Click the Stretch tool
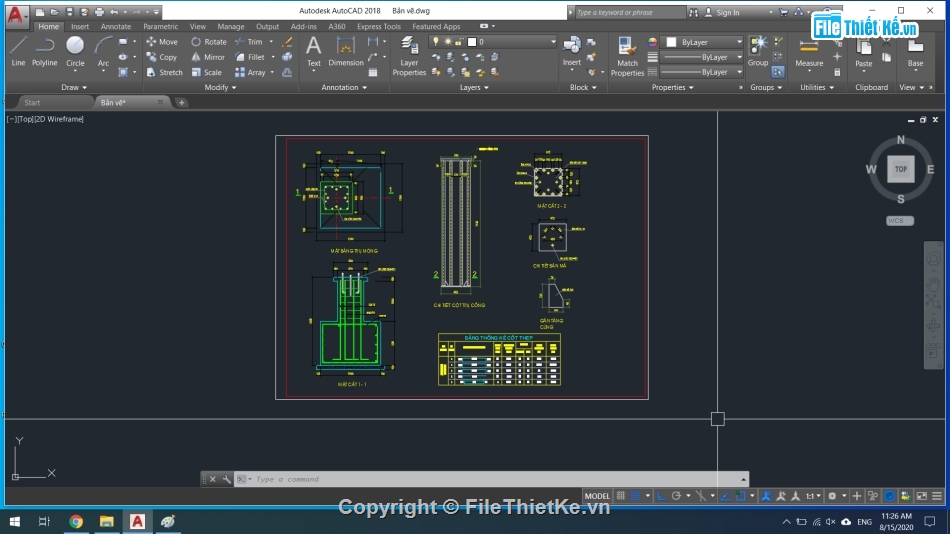Screen dimensions: 950x534 [164, 72]
